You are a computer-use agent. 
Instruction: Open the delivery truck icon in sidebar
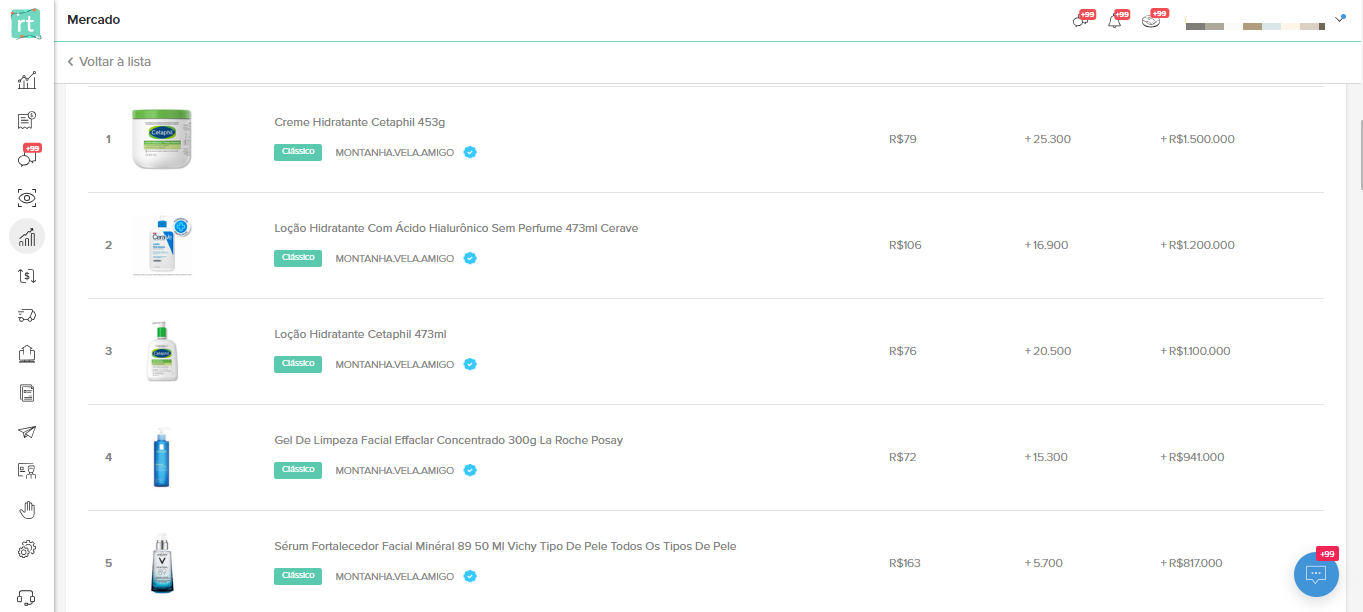(27, 315)
